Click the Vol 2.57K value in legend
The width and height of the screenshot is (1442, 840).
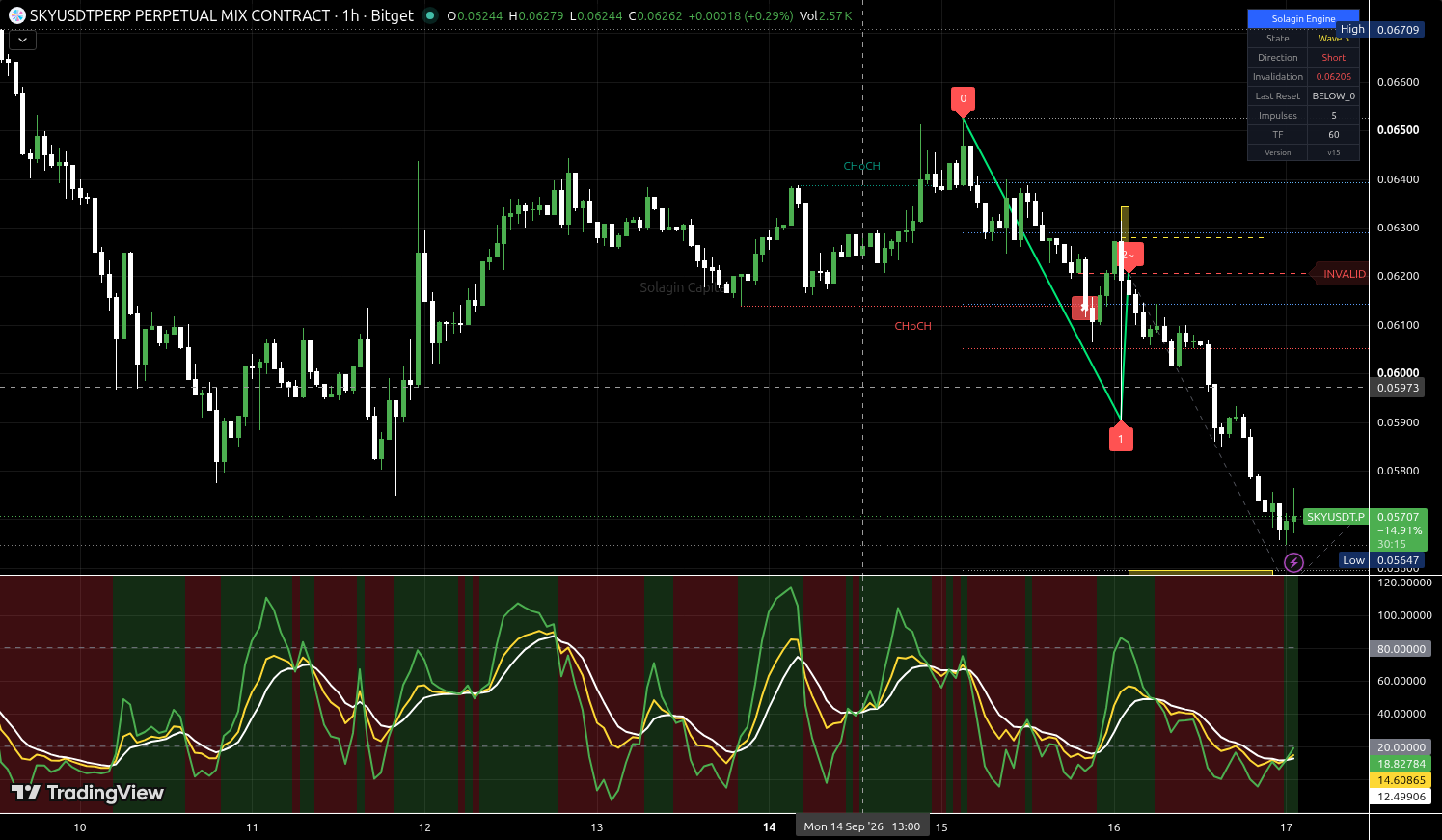tap(826, 16)
